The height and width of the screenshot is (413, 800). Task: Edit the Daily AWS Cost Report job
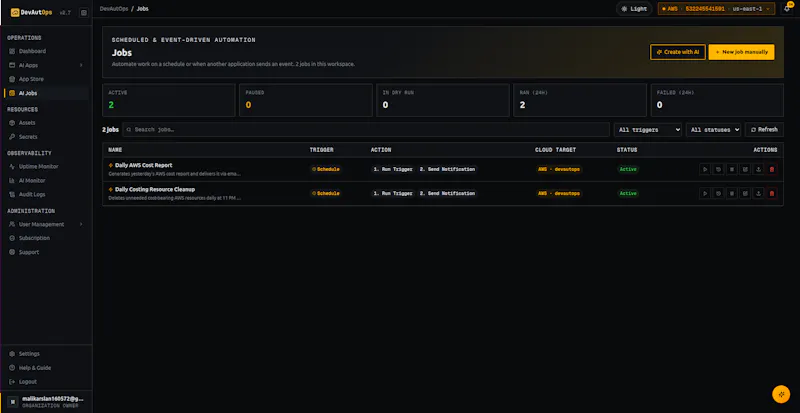coord(745,169)
